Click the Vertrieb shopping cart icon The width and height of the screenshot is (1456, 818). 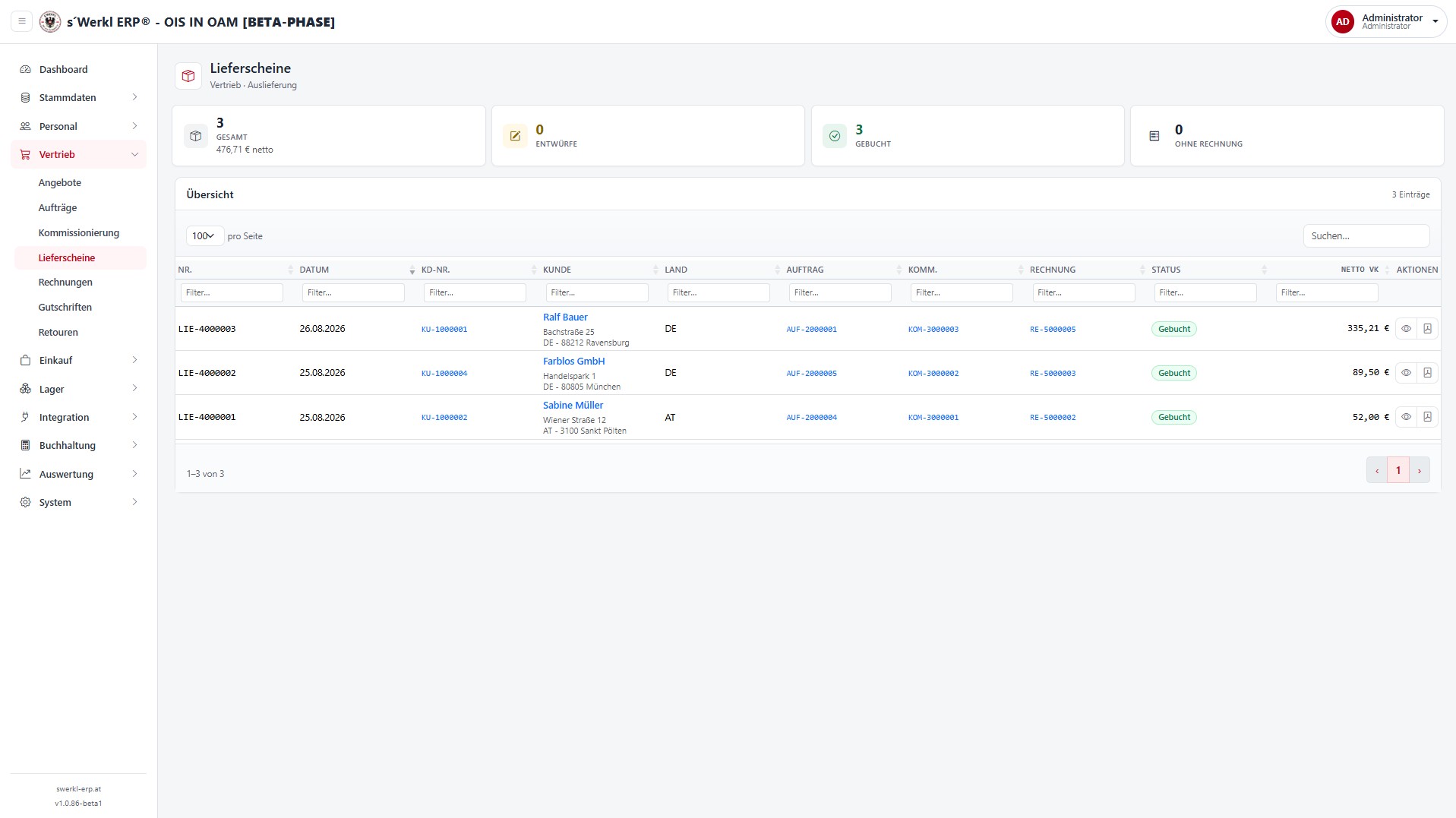(x=25, y=154)
